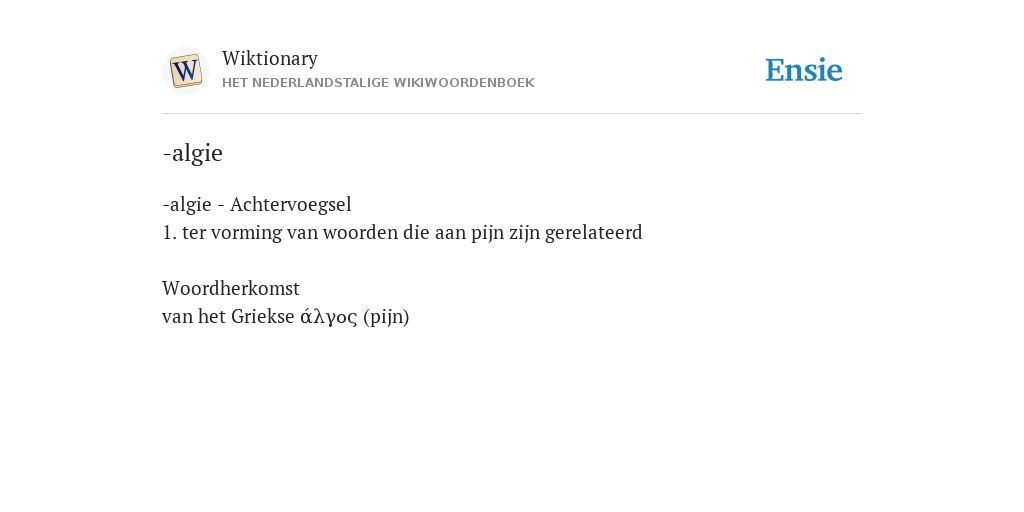Select the subtitle Het Nederlandstalige Wikiwoordenboek
Image resolution: width=1024 pixels, height=512 pixels.
click(378, 83)
